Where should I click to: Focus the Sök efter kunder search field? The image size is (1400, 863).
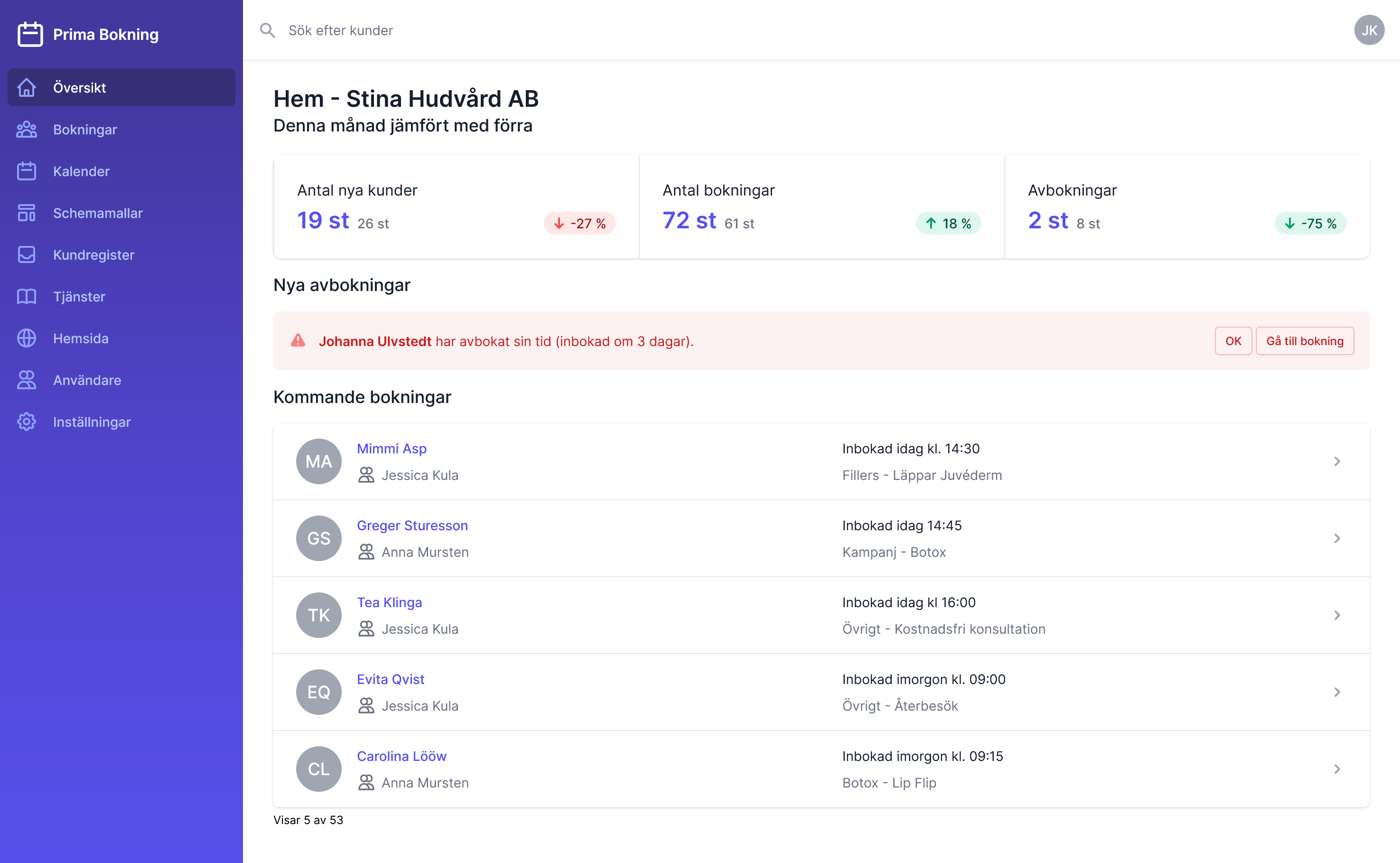pyautogui.click(x=799, y=30)
